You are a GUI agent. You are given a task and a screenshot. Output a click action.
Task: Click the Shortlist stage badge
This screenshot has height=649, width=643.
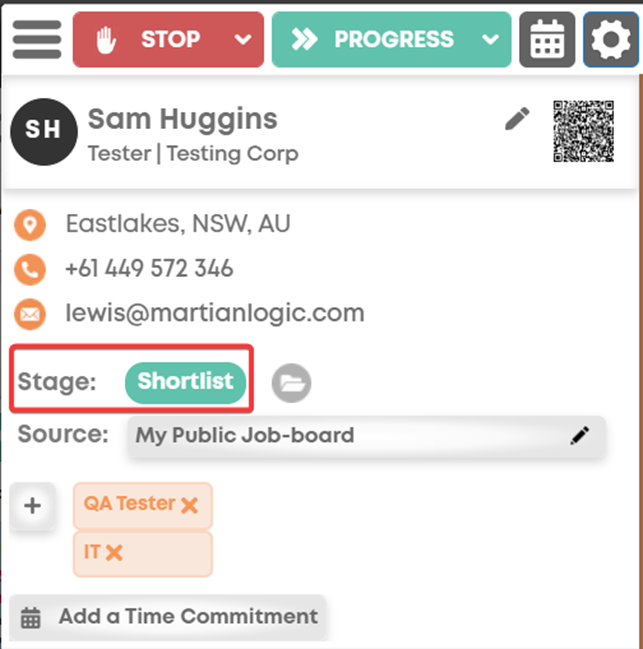tap(185, 382)
